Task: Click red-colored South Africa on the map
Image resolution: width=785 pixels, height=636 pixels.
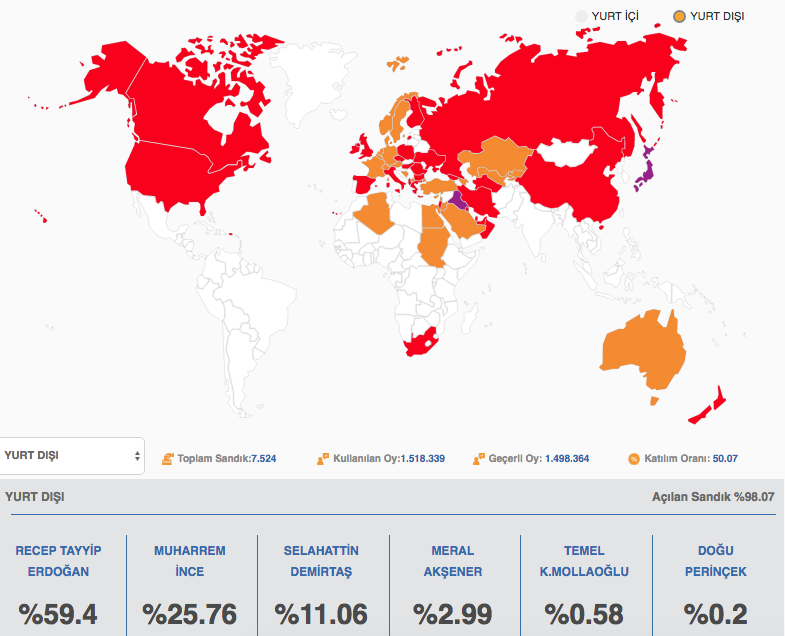Action: 420,343
